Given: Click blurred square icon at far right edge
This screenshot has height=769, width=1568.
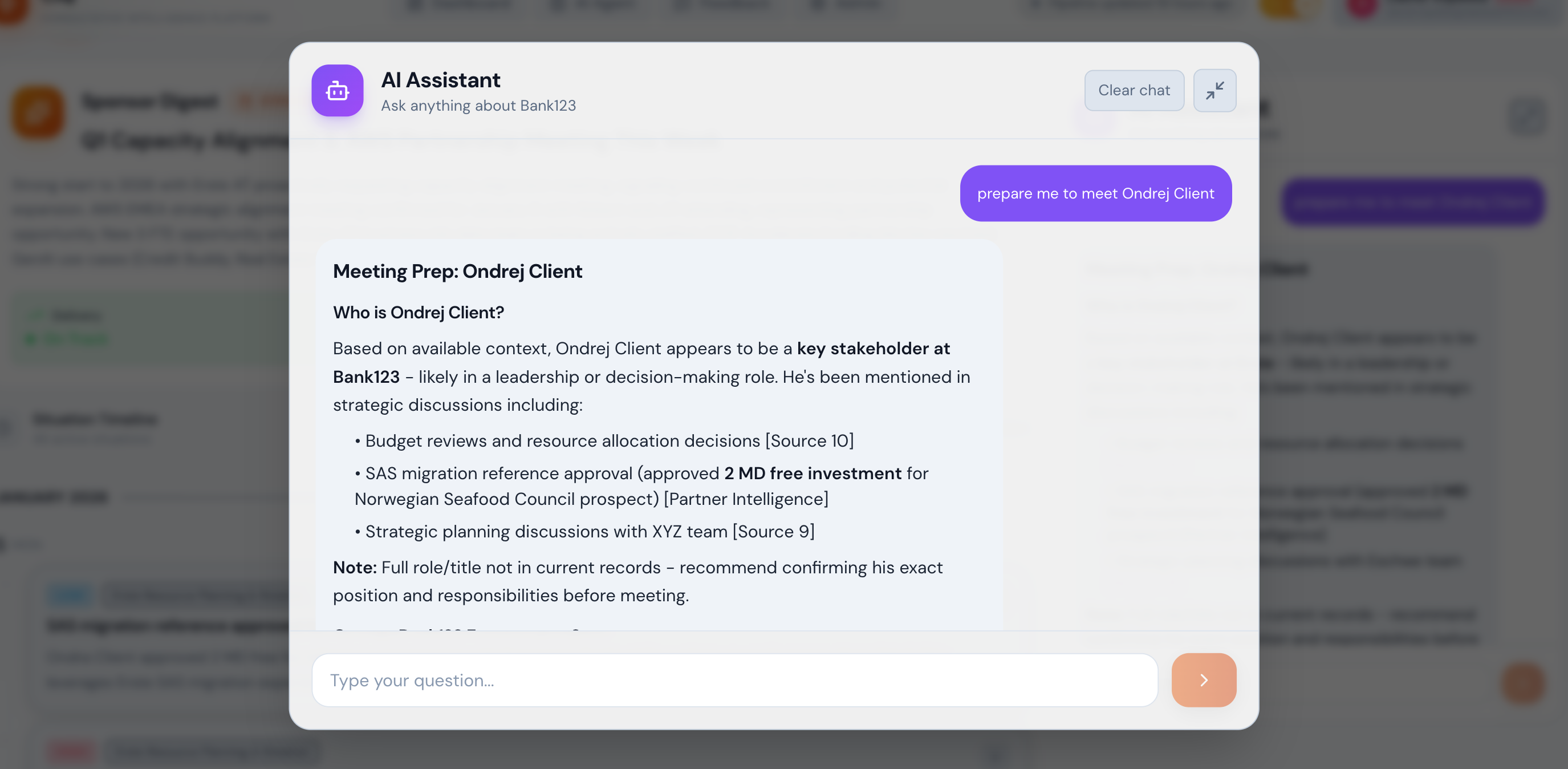Looking at the screenshot, I should click(x=1528, y=117).
